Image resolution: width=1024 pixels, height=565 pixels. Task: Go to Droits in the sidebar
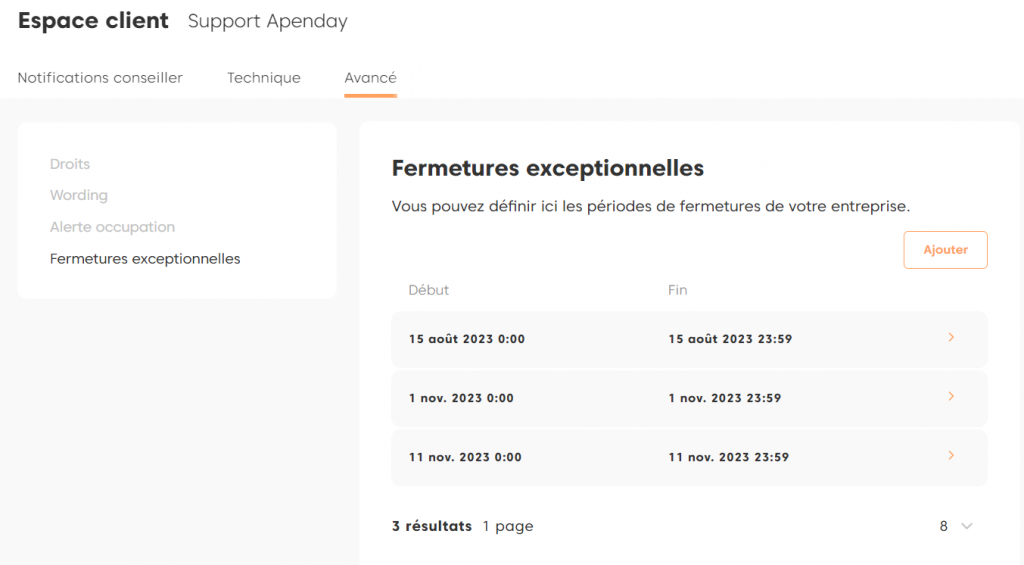coord(70,164)
